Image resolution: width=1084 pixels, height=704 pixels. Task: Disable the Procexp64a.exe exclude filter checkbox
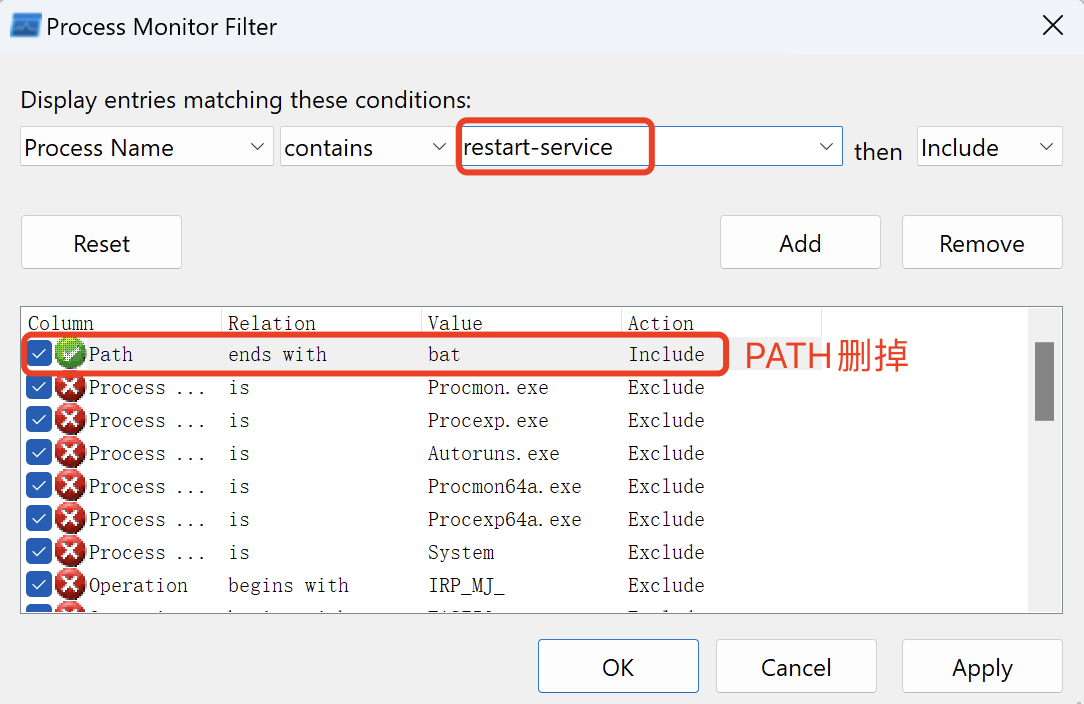39,519
